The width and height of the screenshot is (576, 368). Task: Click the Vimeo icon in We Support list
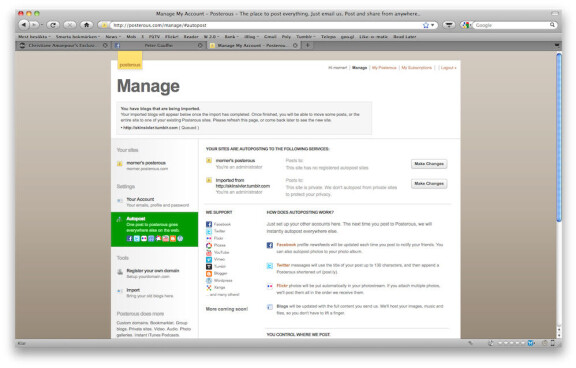(209, 259)
